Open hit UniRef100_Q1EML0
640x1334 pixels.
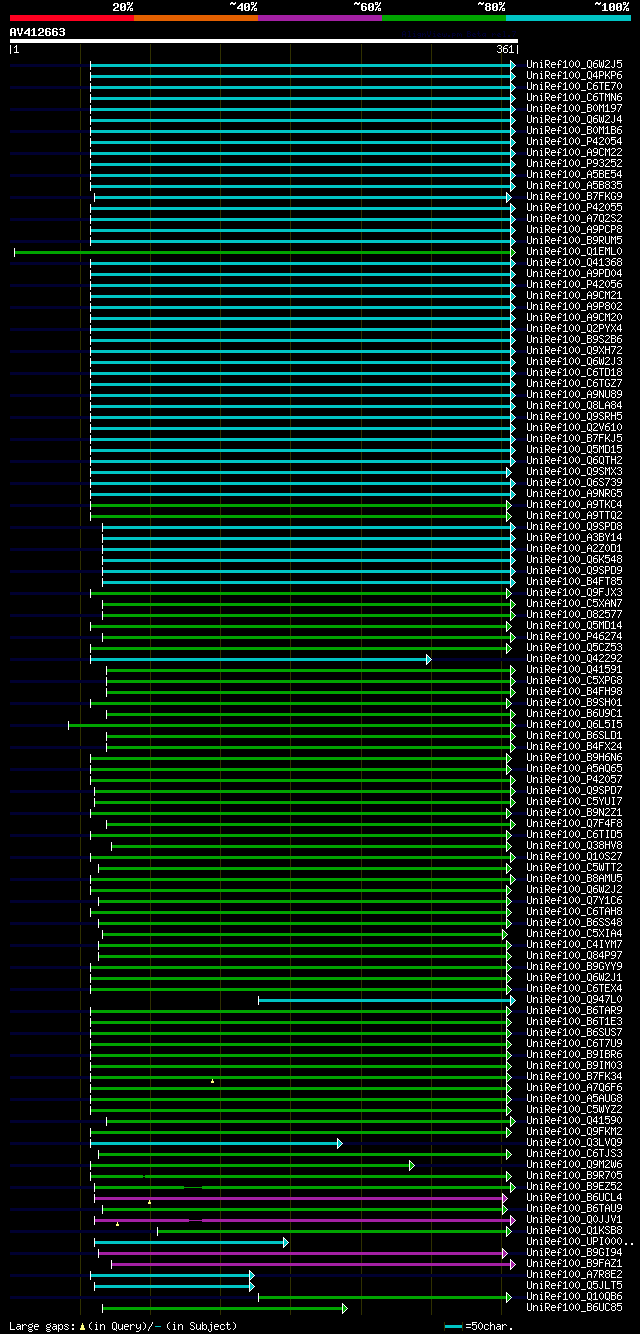(575, 252)
